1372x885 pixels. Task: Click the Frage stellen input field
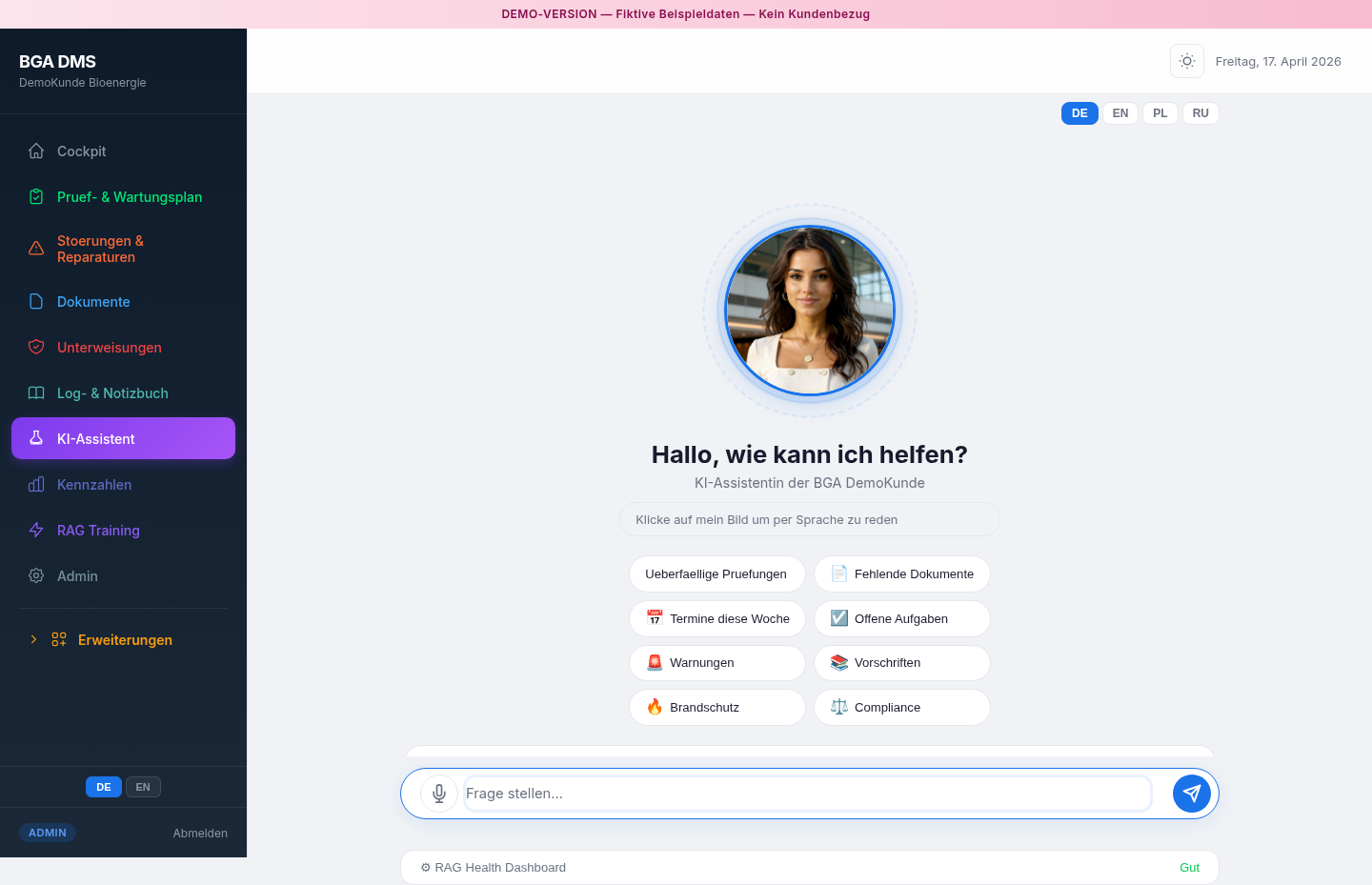tap(807, 793)
